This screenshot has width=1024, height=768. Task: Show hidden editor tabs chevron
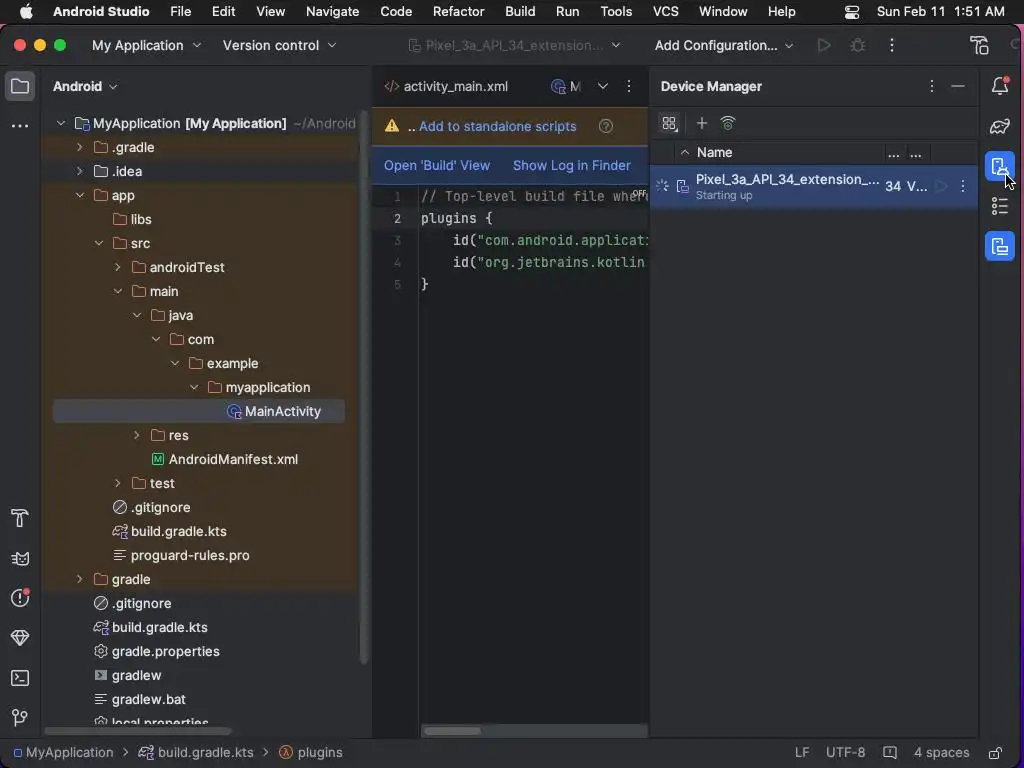[603, 86]
